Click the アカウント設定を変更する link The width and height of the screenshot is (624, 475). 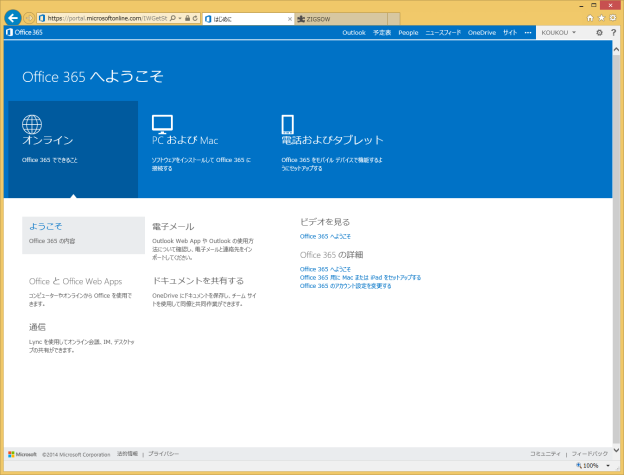[x=345, y=286]
